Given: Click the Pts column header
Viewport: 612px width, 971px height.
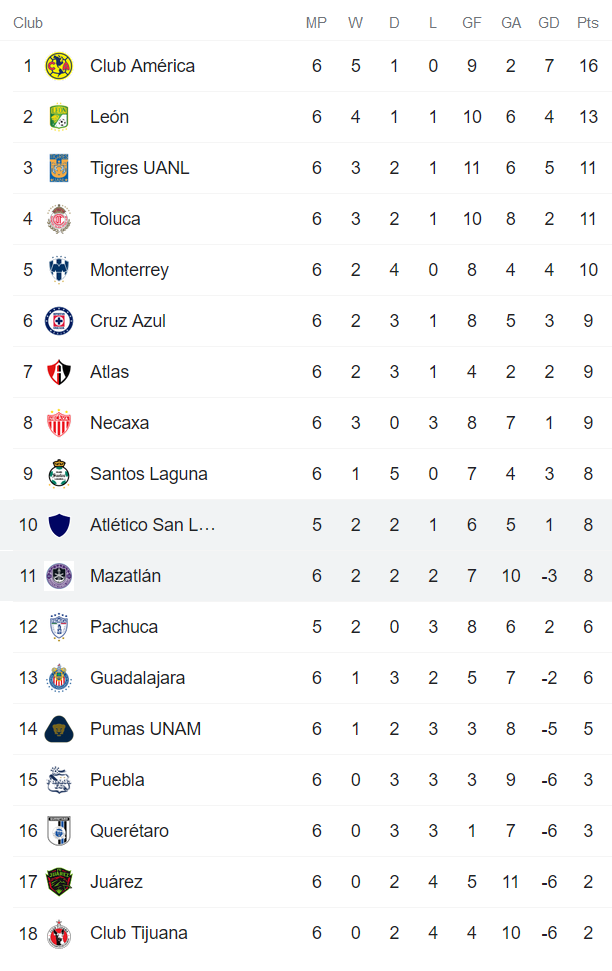Looking at the screenshot, I should coord(588,22).
